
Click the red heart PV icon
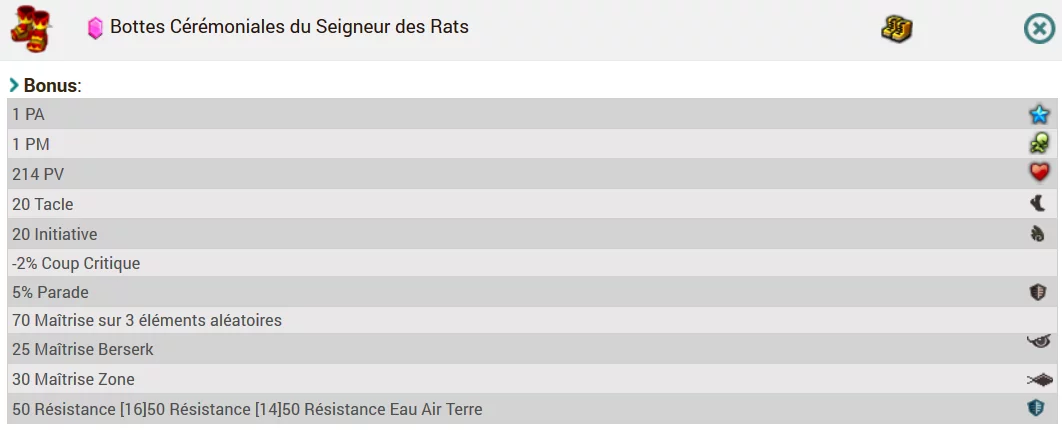point(1039,173)
